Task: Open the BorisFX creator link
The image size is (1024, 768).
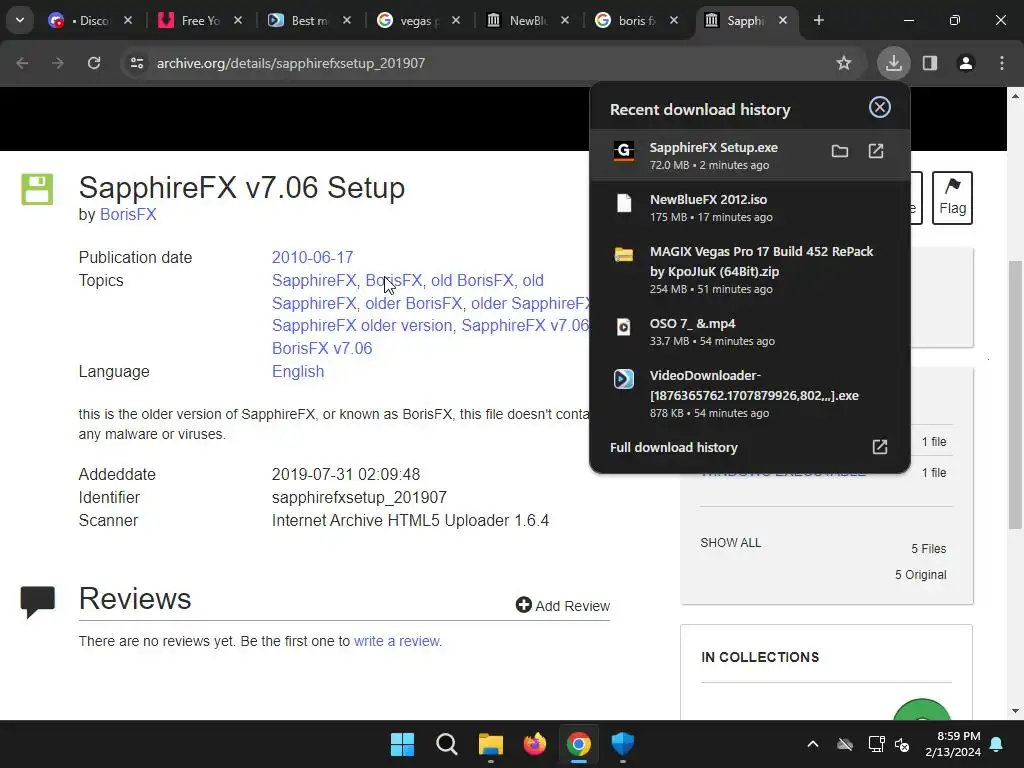Action: (x=128, y=214)
